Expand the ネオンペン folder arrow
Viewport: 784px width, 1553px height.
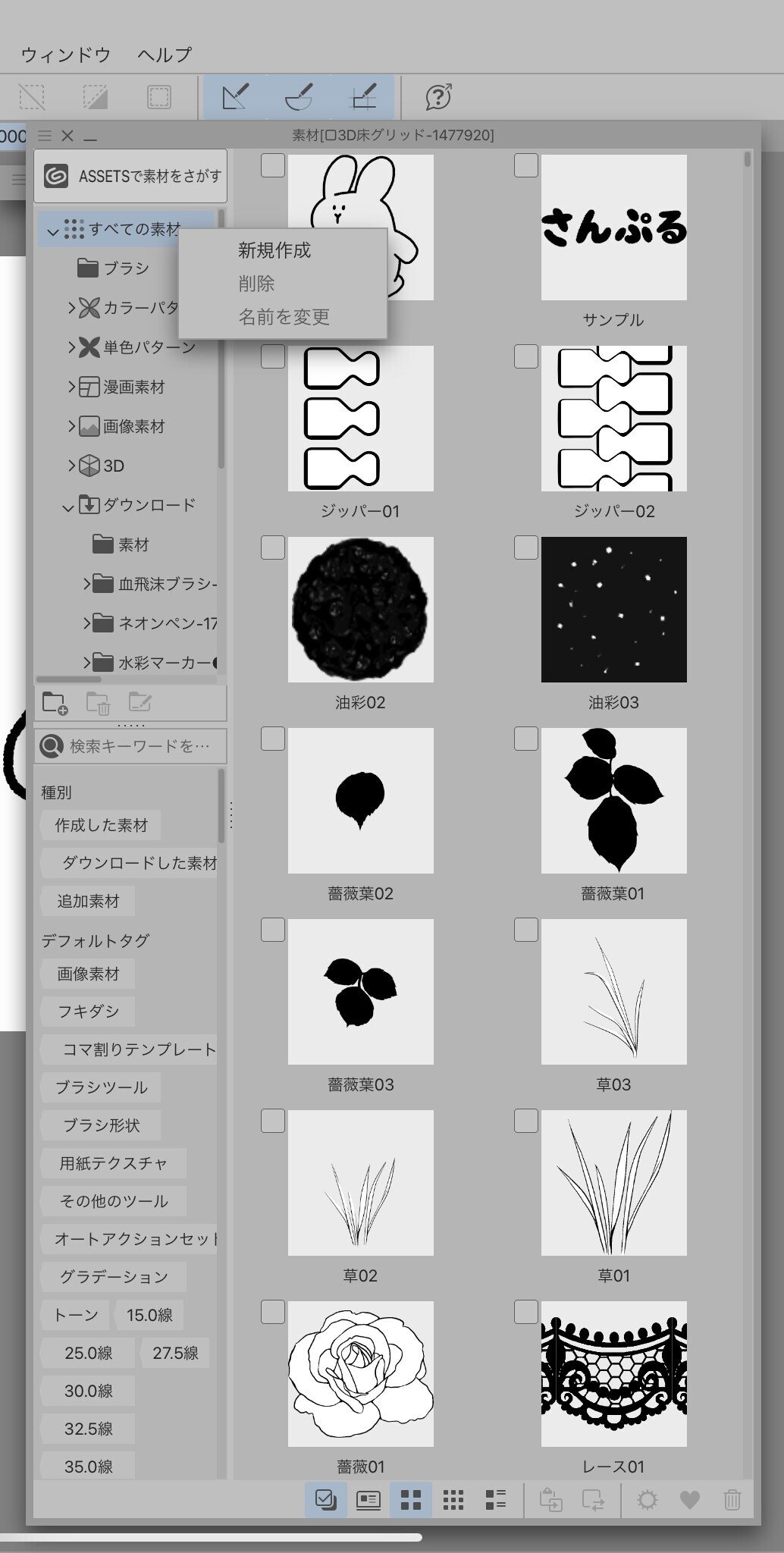pos(86,623)
